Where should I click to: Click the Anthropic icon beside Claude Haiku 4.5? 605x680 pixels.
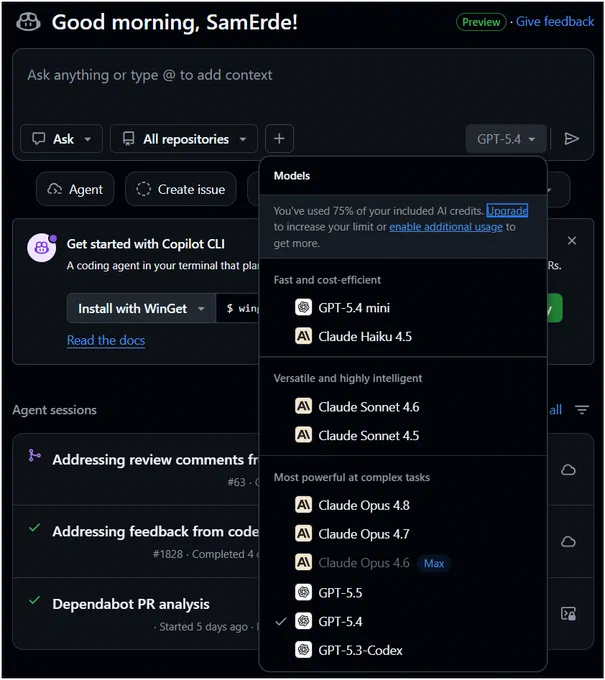pos(303,336)
